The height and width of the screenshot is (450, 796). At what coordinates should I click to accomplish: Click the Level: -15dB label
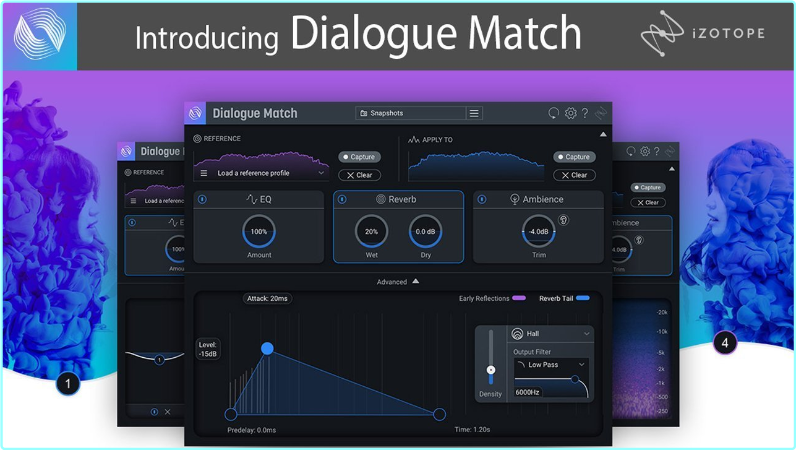coord(208,349)
